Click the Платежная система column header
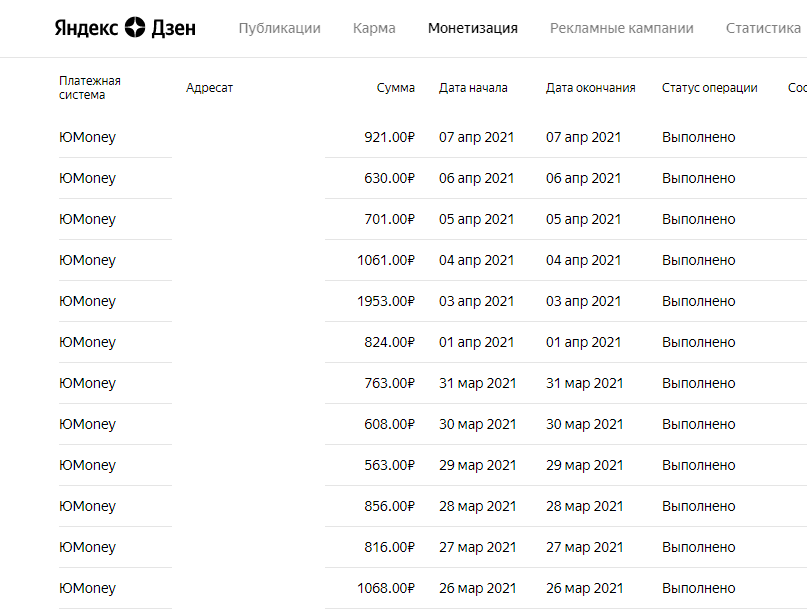This screenshot has height=611, width=807. click(x=90, y=88)
